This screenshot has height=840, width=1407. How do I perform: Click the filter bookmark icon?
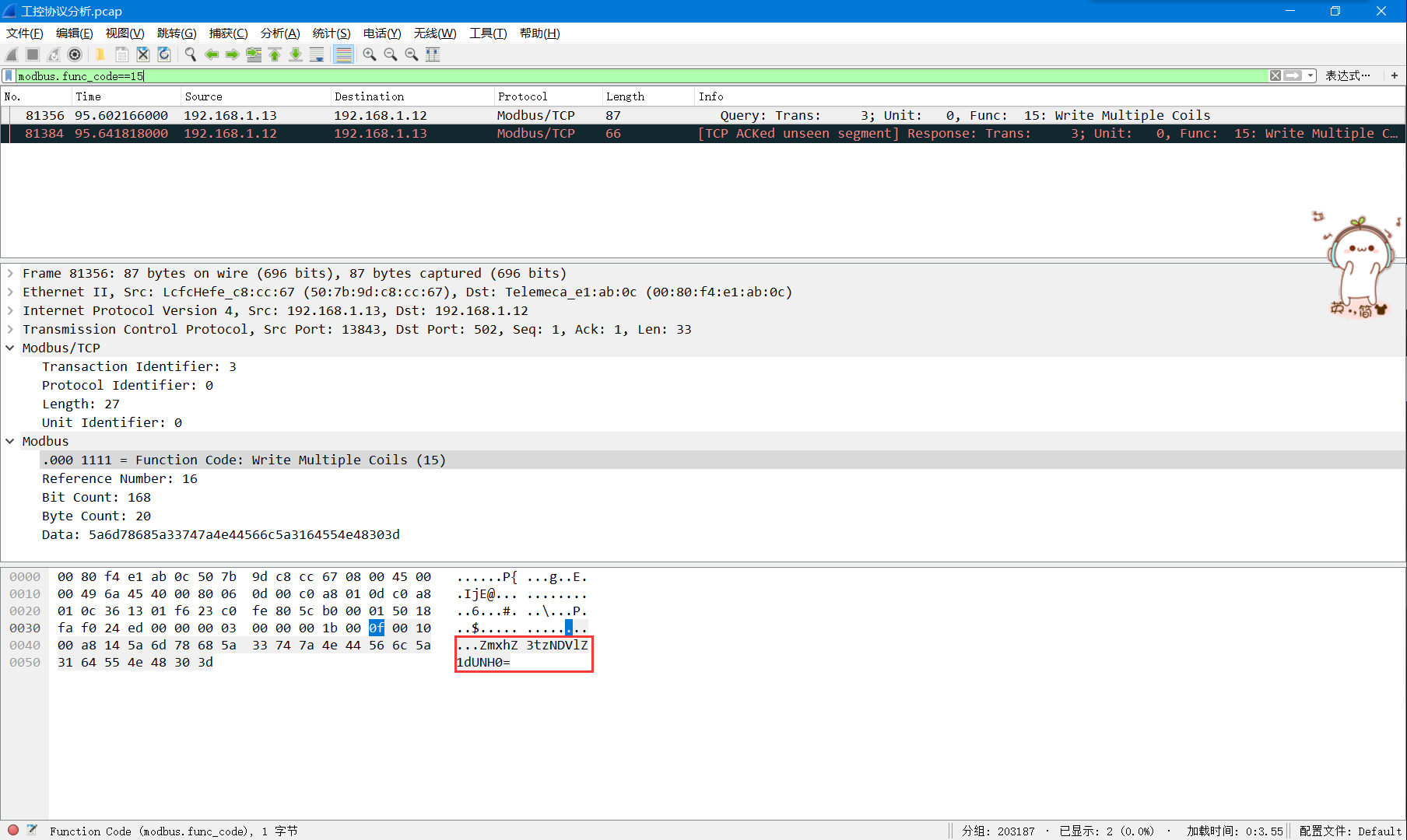coord(9,75)
